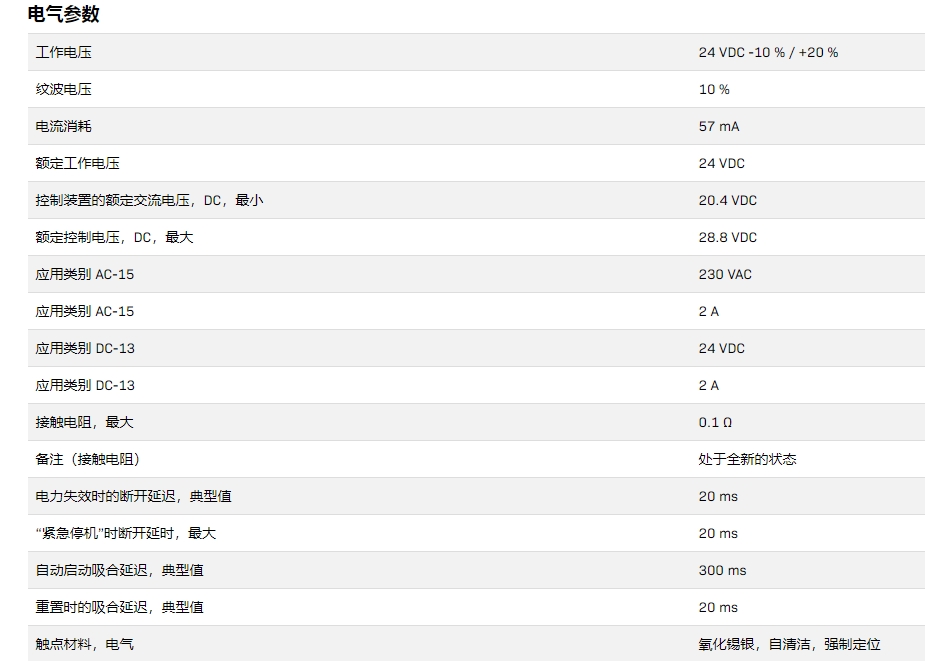Select 应用类别 AC-15 label beside 230 VAC
925x661 pixels.
[x=85, y=274]
